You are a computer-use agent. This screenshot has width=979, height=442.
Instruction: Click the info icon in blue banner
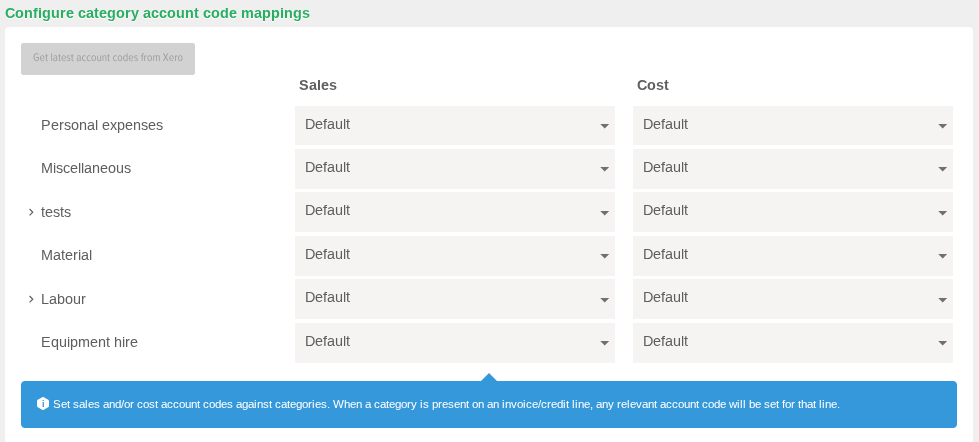42,404
